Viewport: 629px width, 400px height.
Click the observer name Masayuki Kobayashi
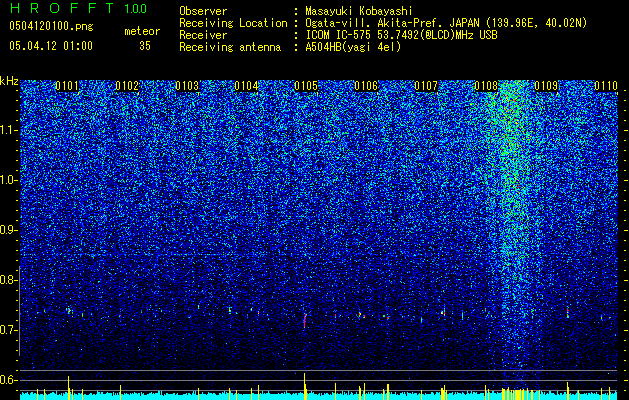359,11
